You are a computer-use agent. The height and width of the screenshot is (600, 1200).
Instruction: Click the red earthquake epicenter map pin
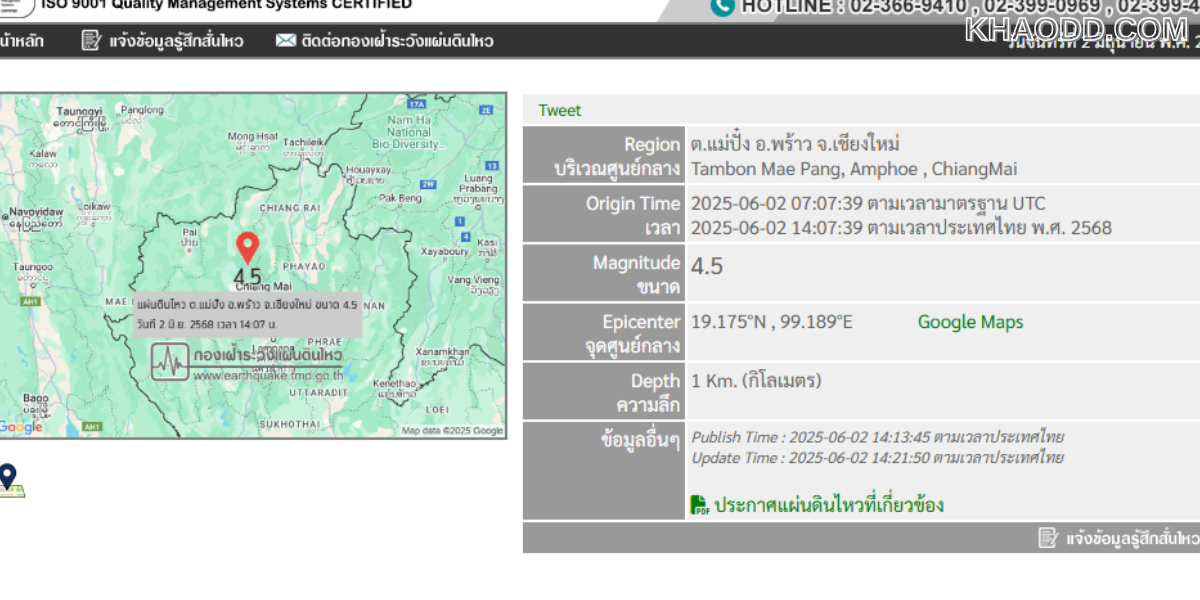pyautogui.click(x=247, y=248)
